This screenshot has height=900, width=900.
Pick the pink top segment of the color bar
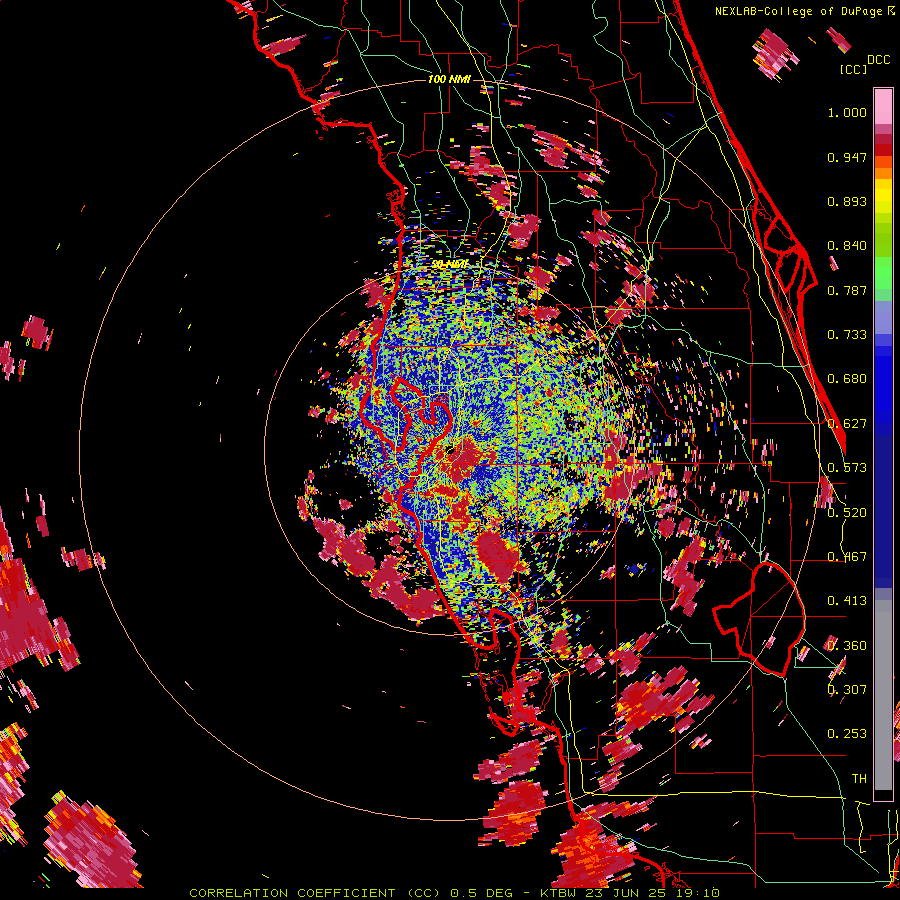click(883, 106)
